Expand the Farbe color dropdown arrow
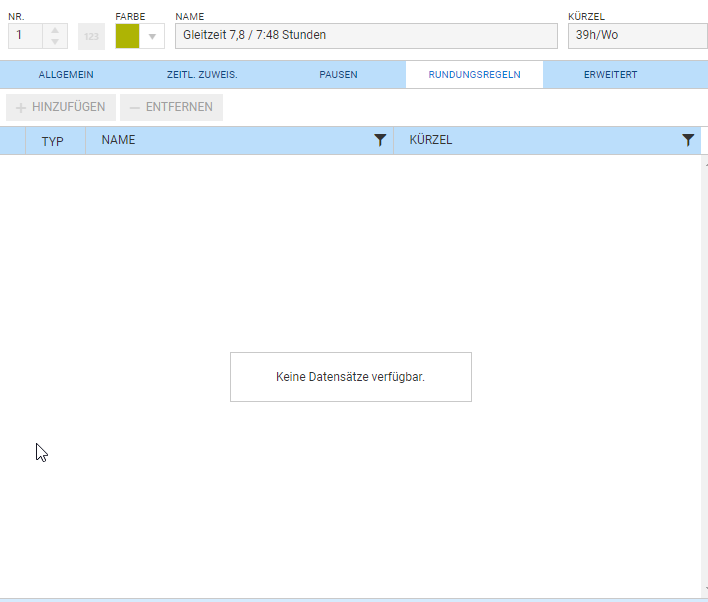 (x=153, y=36)
